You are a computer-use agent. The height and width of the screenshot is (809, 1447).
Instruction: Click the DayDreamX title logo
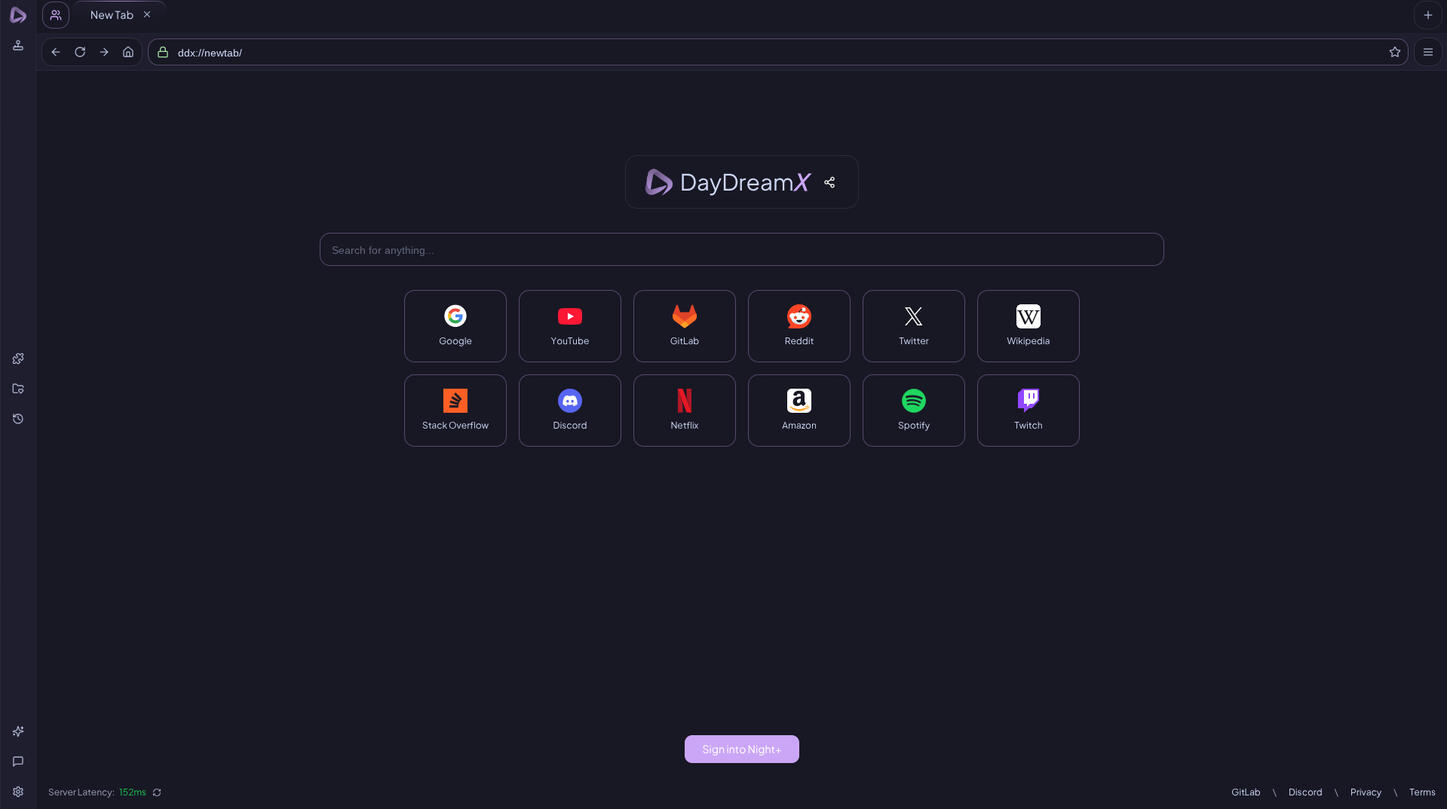coord(728,182)
